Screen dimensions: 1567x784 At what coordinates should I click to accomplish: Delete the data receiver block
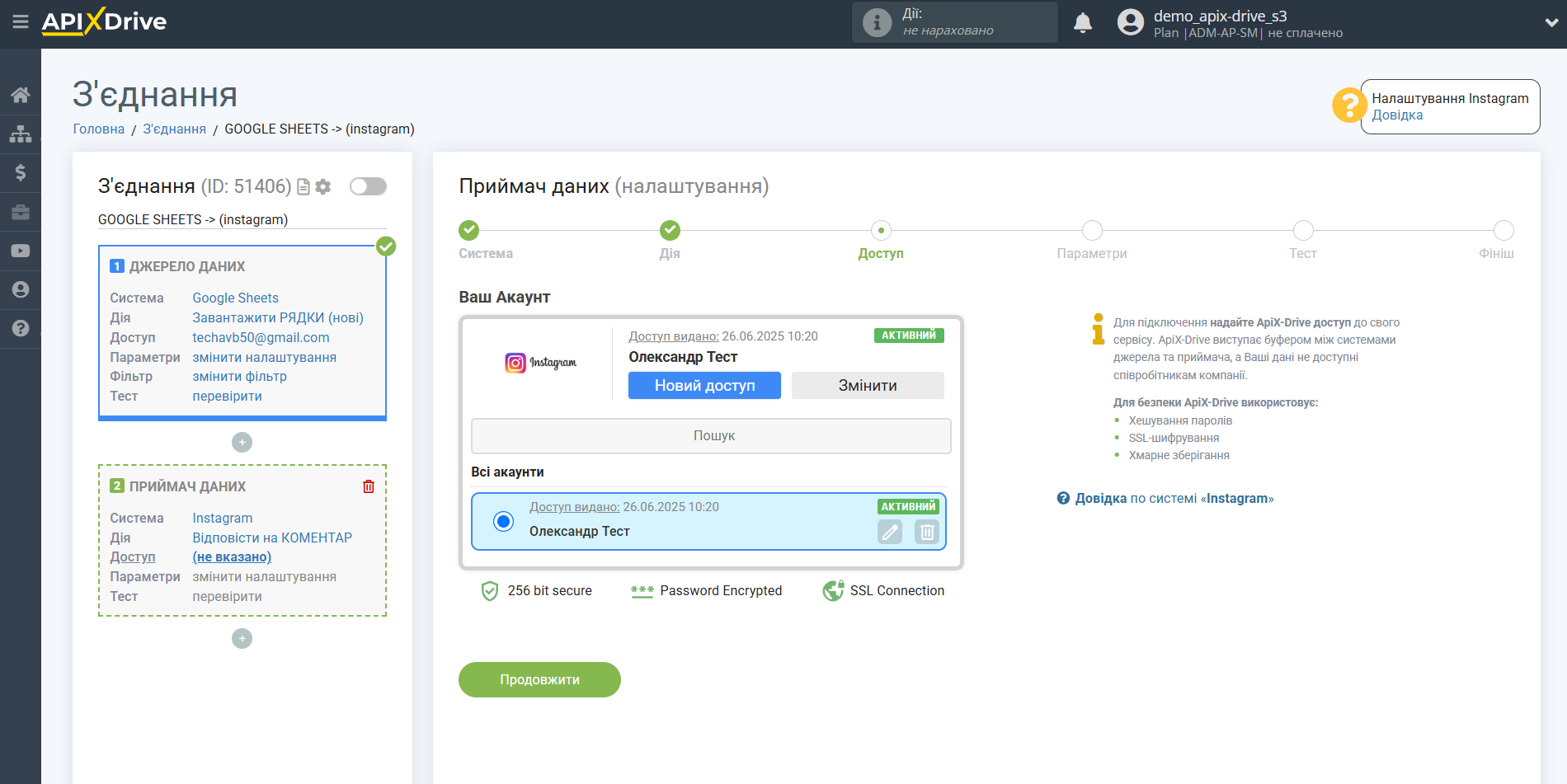[369, 486]
